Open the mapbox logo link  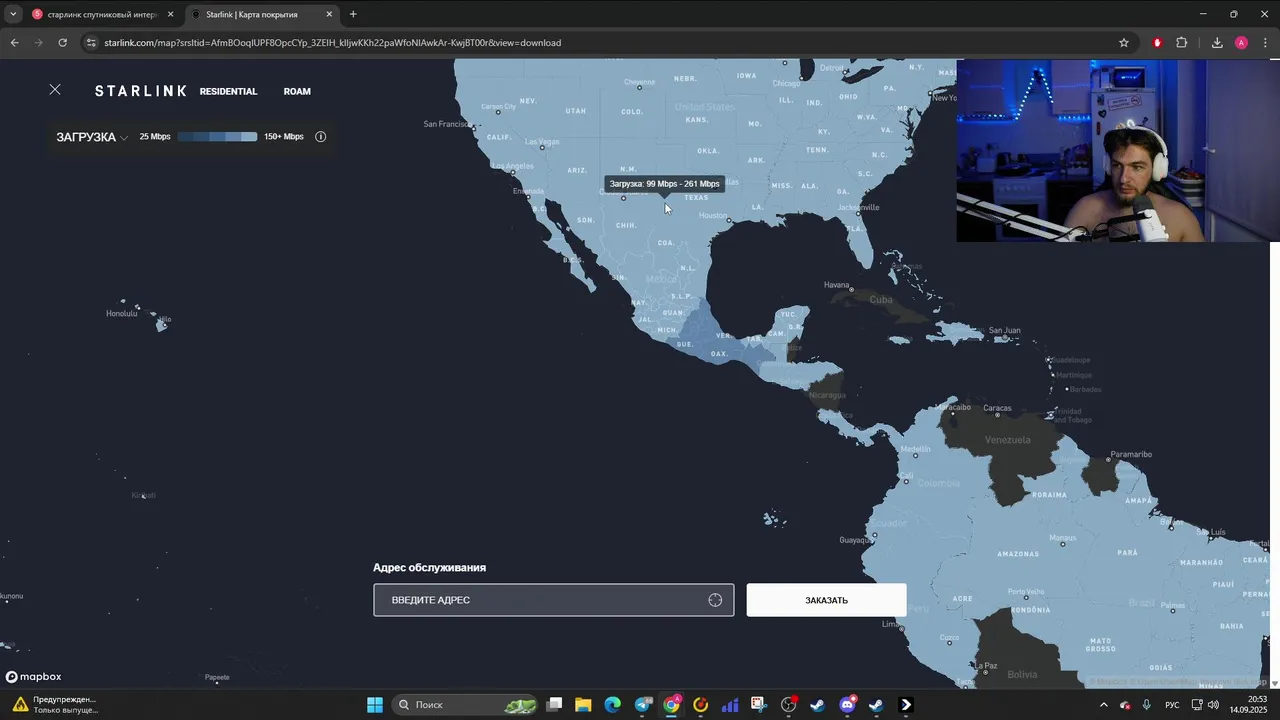click(x=34, y=677)
